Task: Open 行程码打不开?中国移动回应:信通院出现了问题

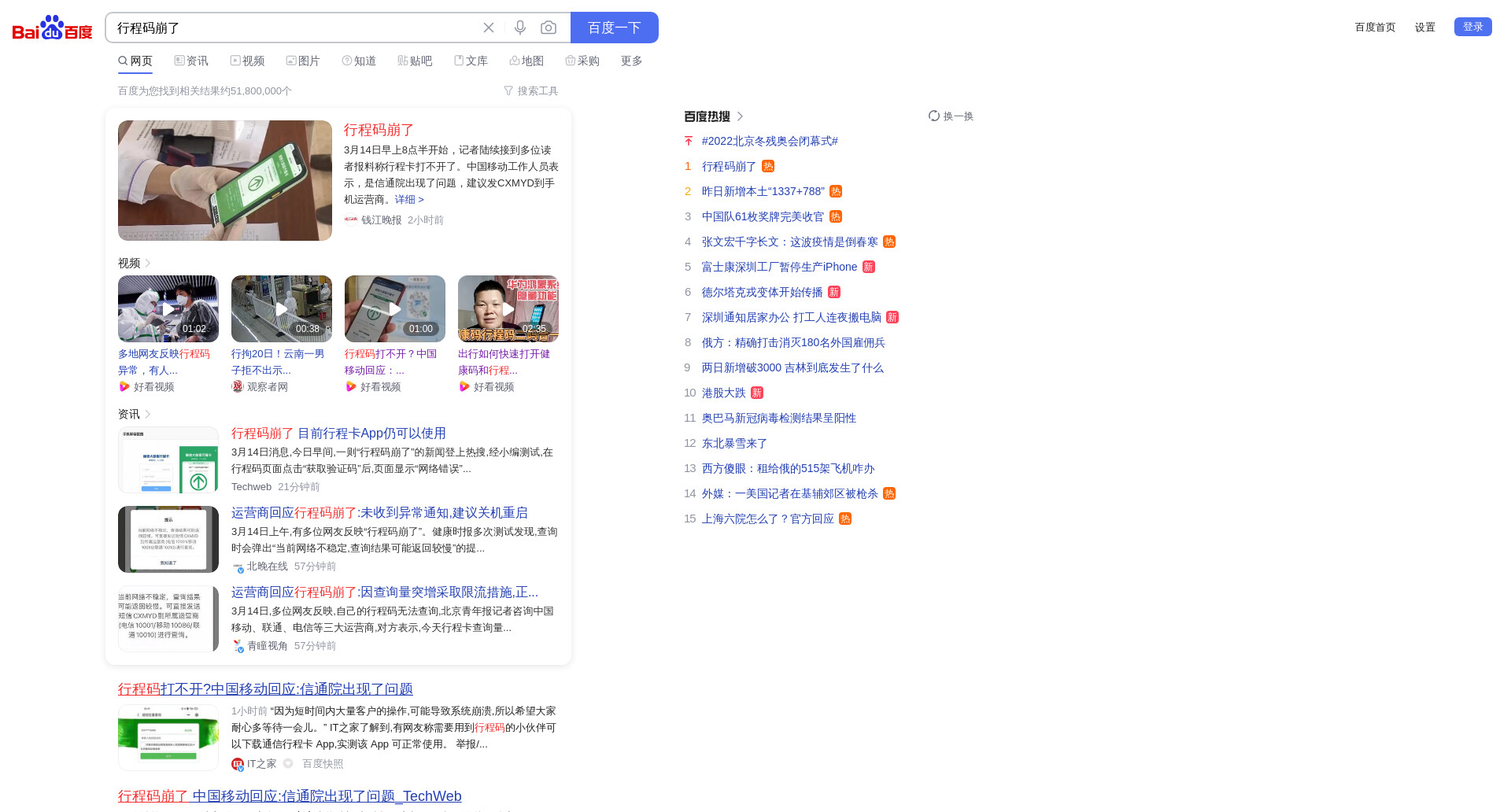Action: 265,689
